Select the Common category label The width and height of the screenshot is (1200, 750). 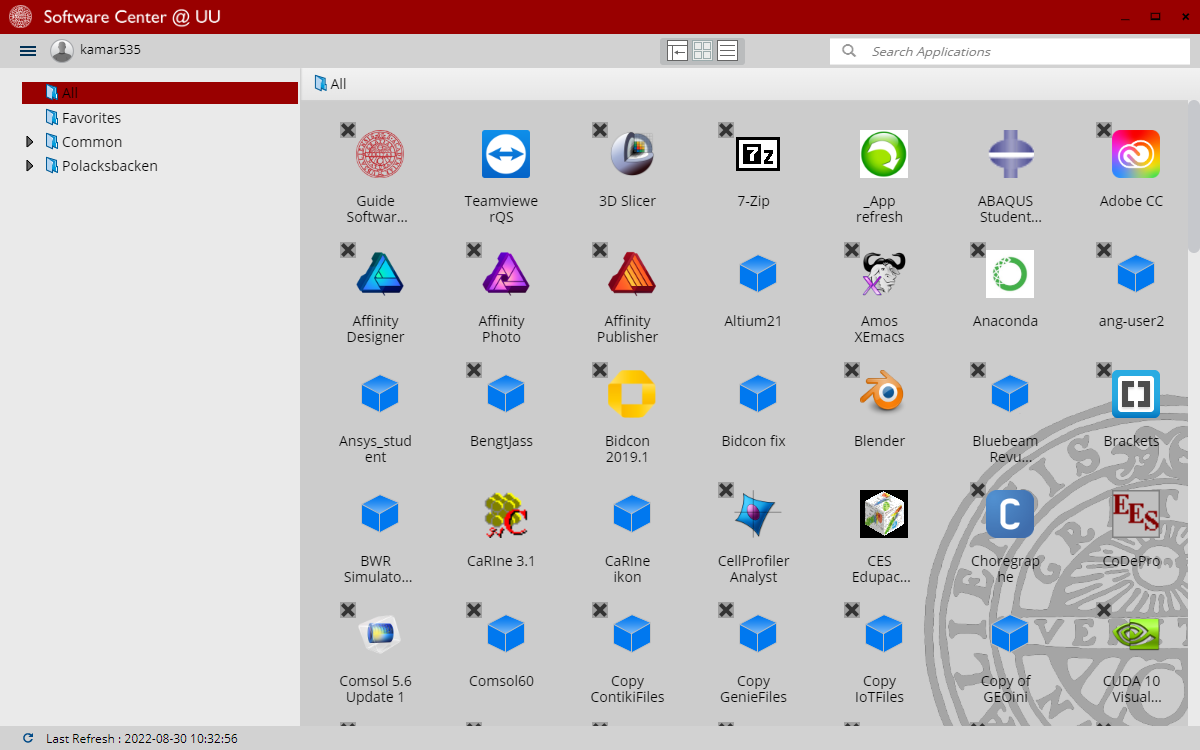tap(92, 142)
